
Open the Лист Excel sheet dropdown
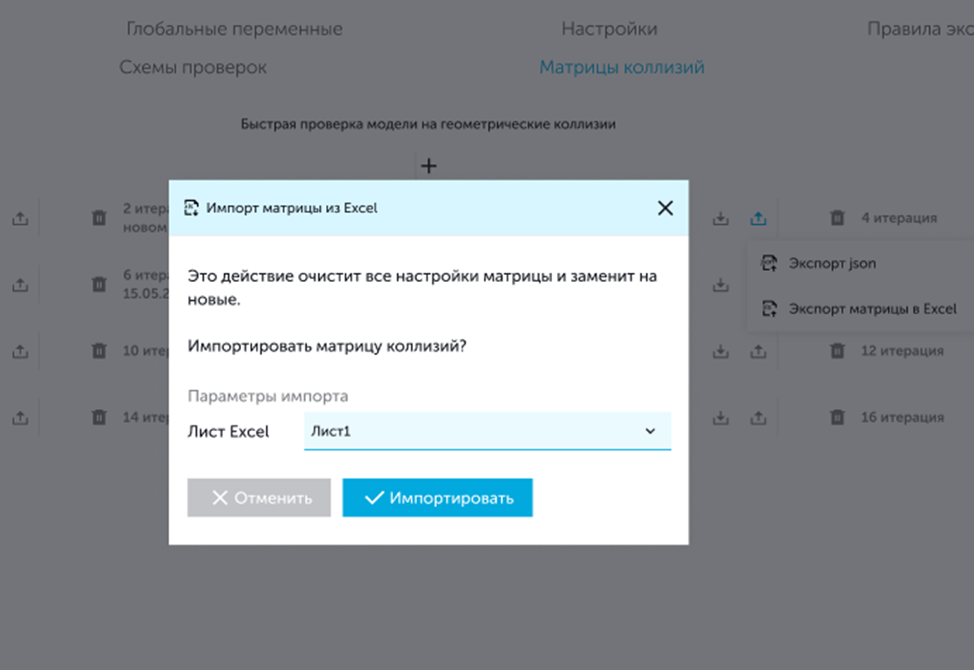[x=486, y=432]
